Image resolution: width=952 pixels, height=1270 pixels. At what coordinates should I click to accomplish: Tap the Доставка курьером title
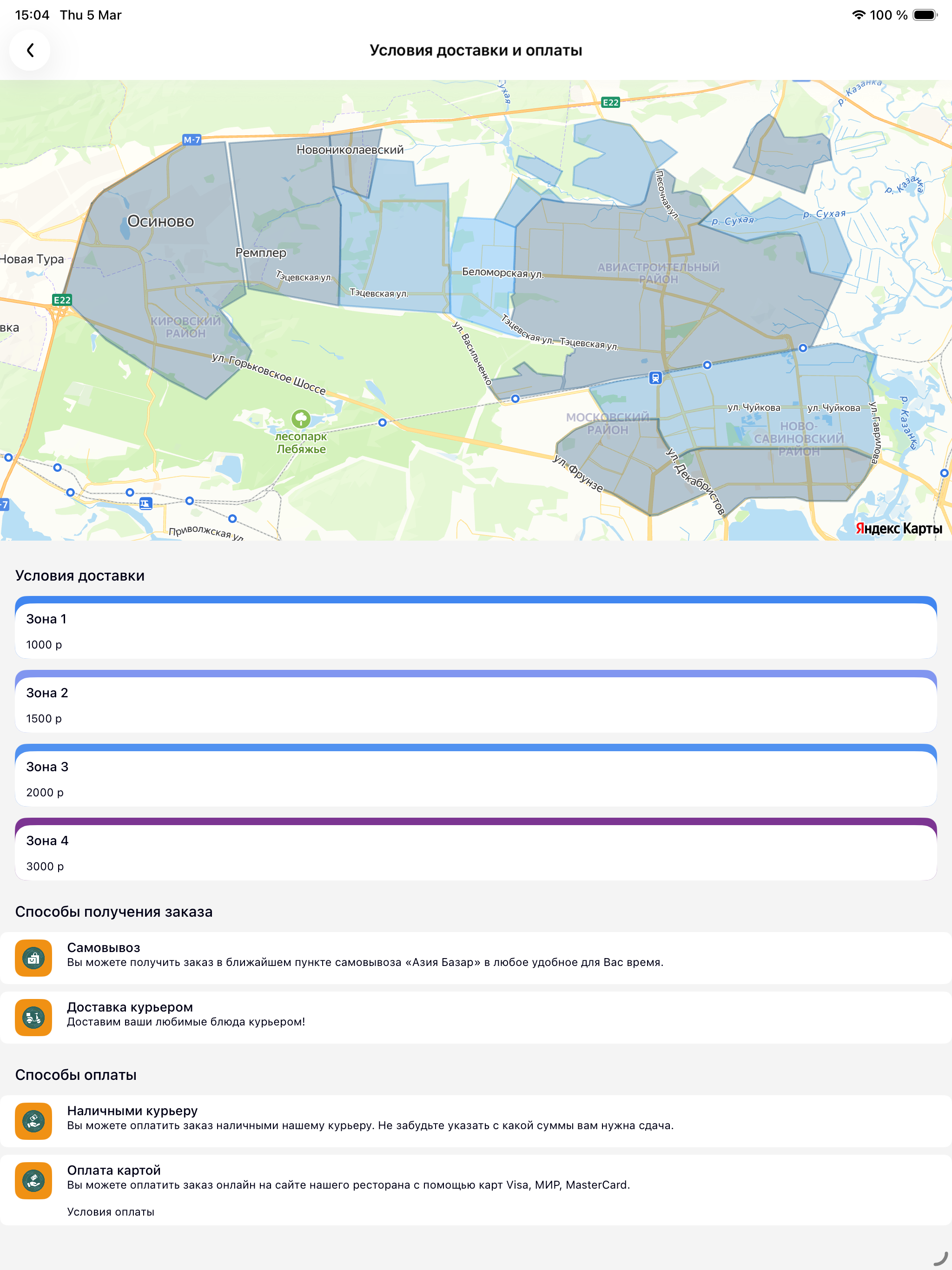click(x=130, y=1007)
